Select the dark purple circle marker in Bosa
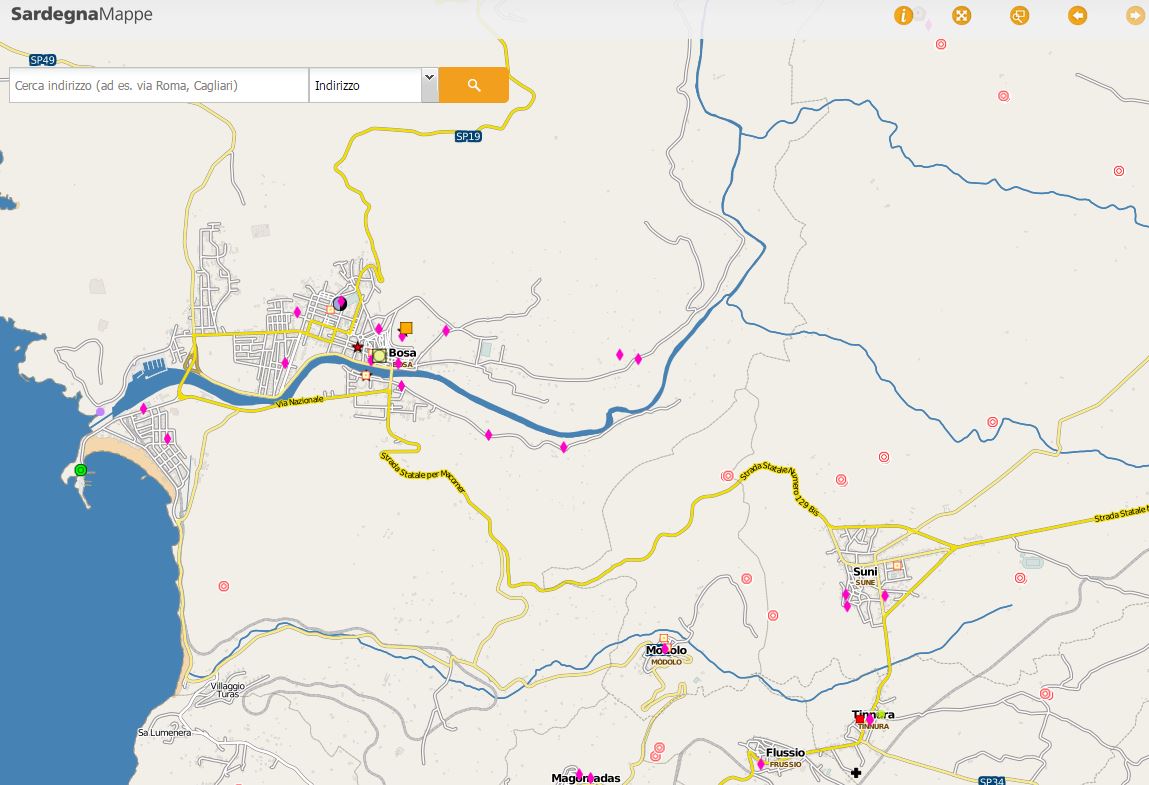Screen dimensions: 1149x785 [x=339, y=303]
